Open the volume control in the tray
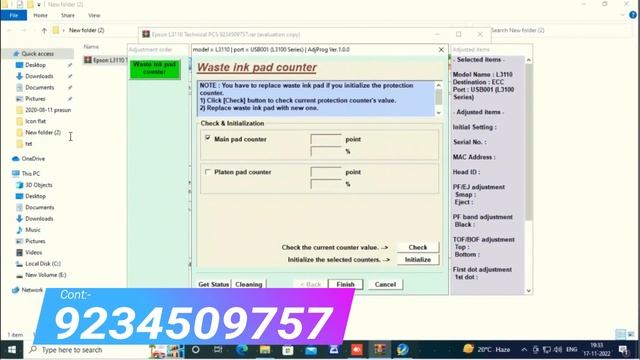This screenshot has width=640, height=360. (558, 350)
